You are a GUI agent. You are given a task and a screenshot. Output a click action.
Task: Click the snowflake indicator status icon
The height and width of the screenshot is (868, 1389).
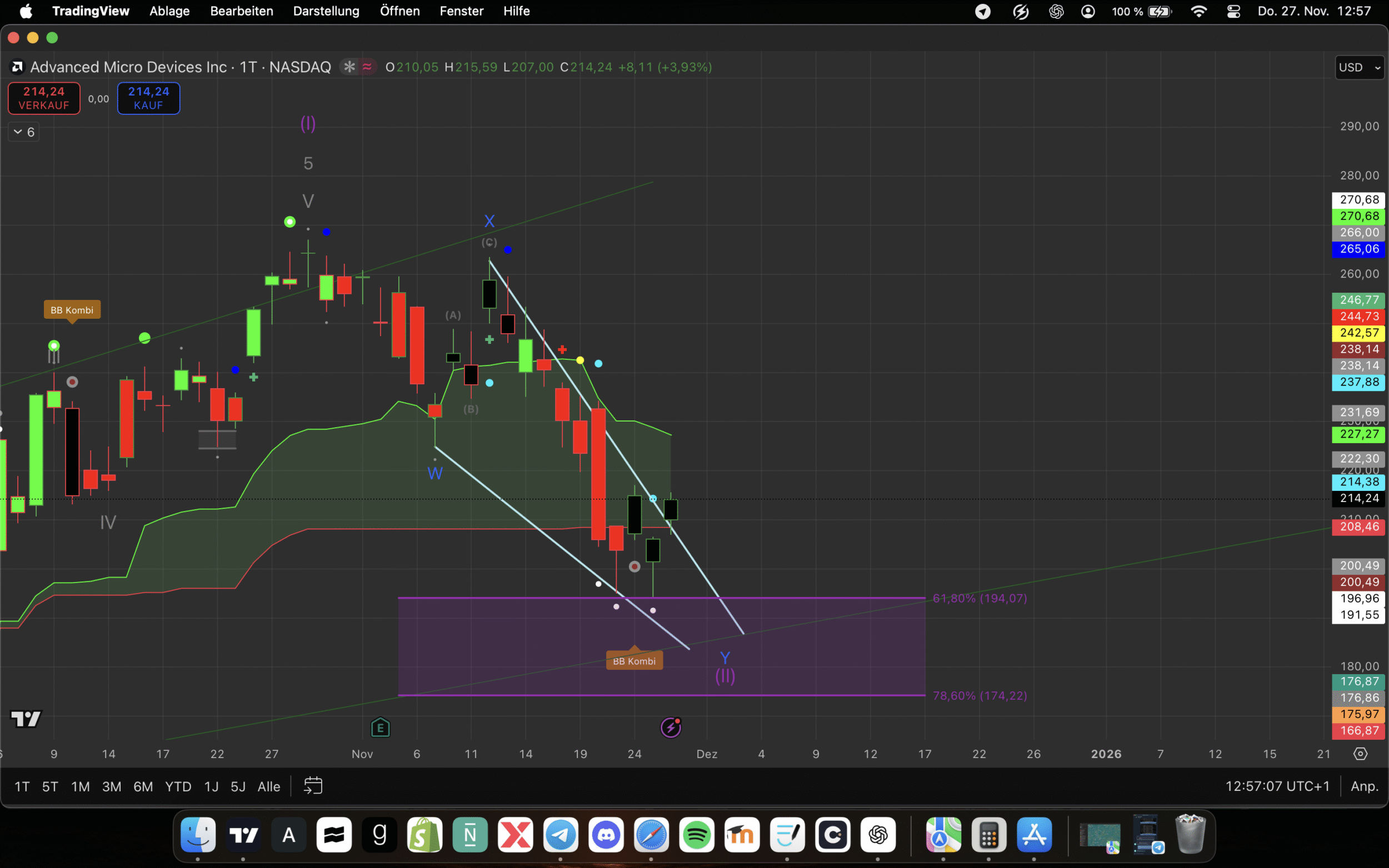pos(348,67)
